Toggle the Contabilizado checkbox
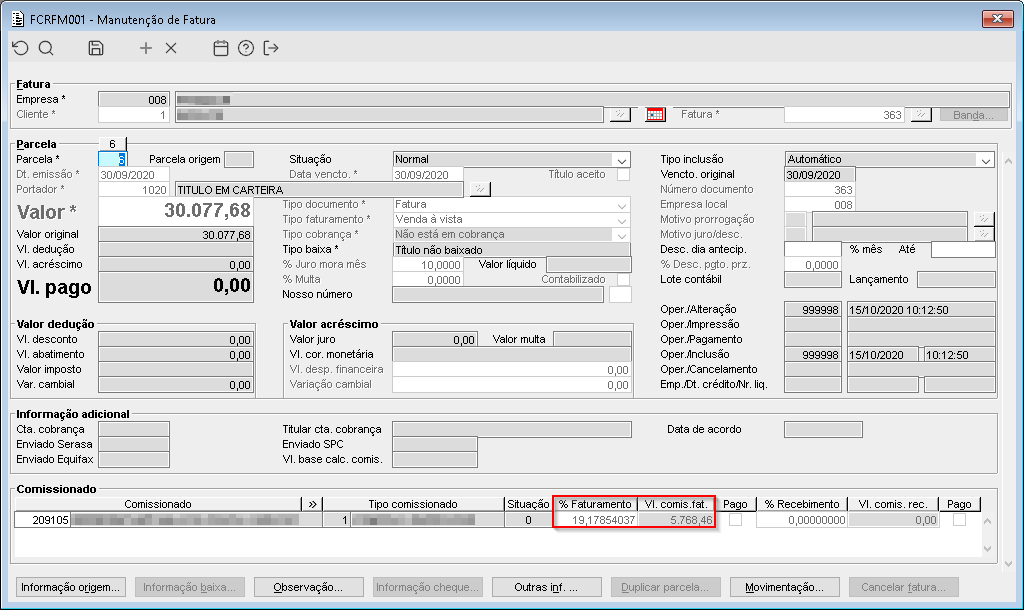 (x=624, y=280)
